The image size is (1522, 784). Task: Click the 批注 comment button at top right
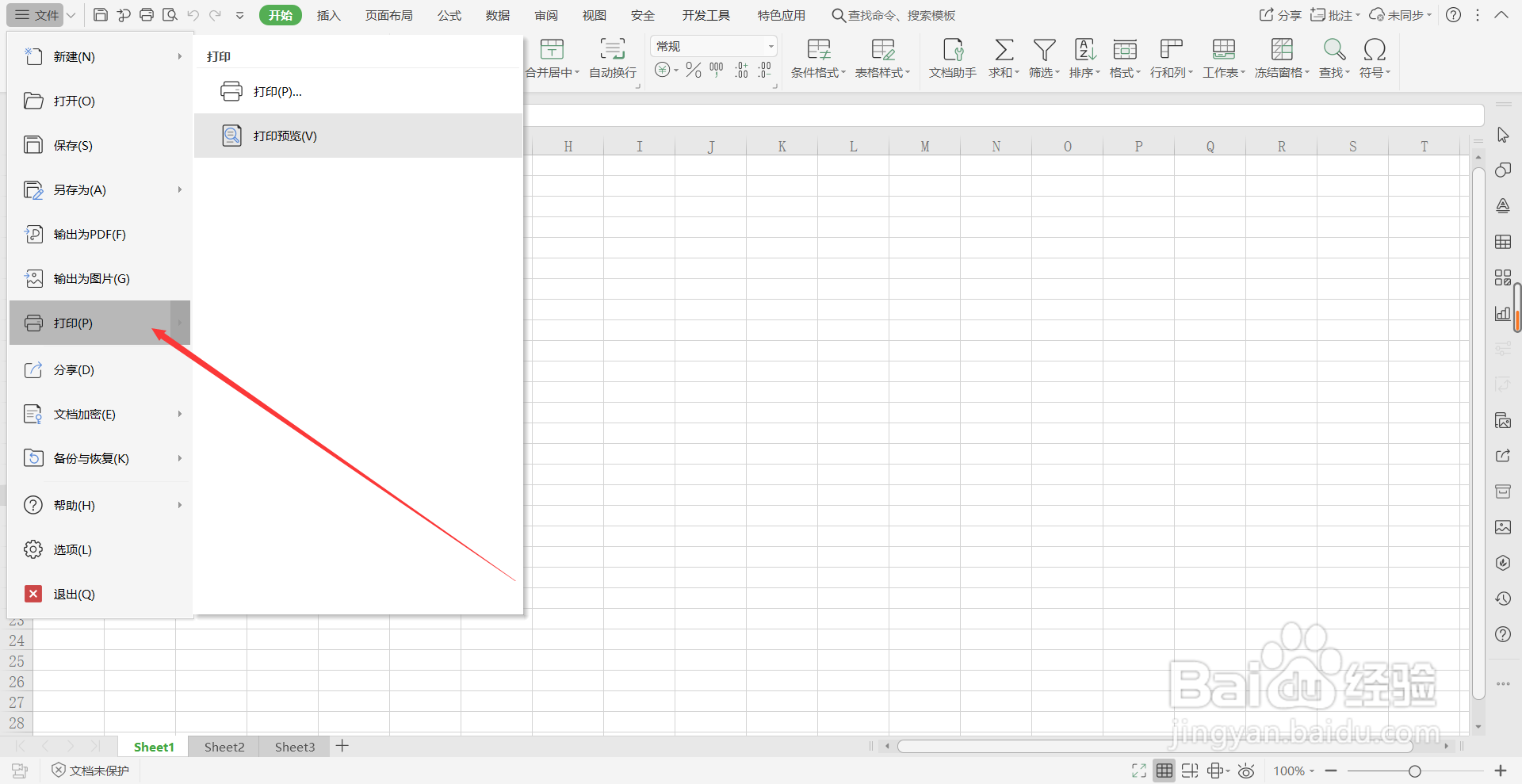pos(1334,15)
